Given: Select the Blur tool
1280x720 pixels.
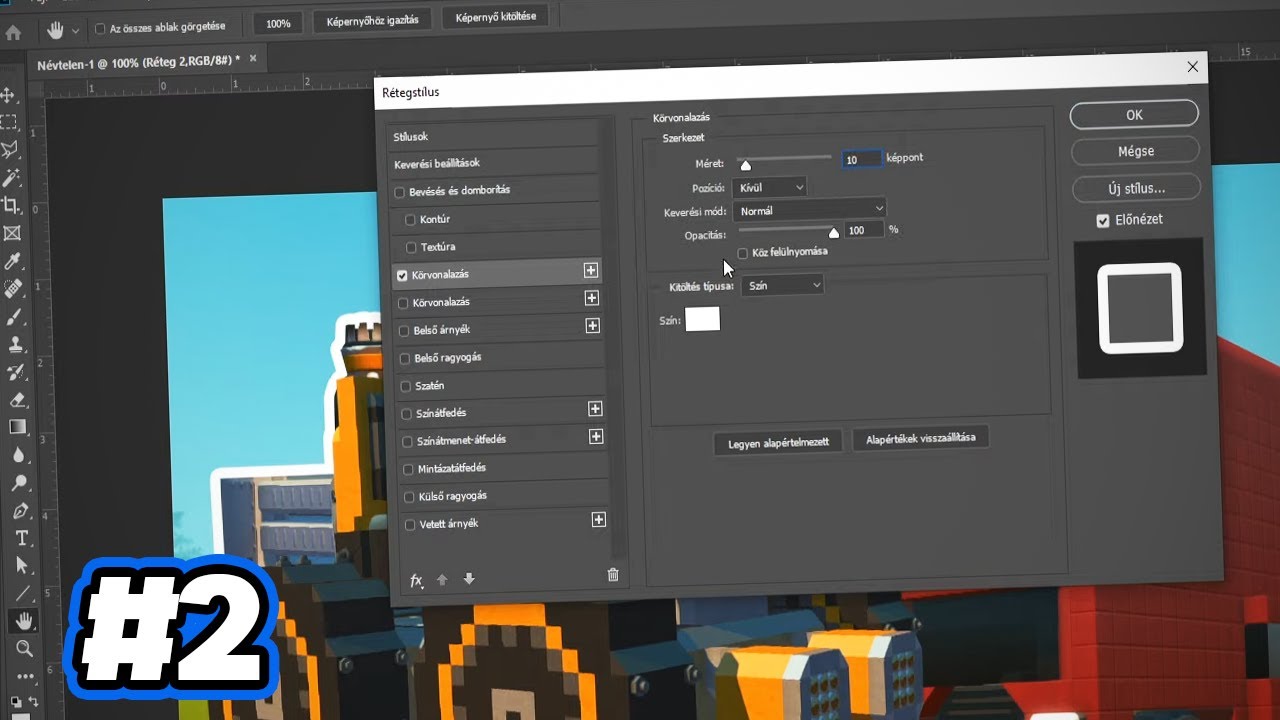Looking at the screenshot, I should pyautogui.click(x=19, y=456).
